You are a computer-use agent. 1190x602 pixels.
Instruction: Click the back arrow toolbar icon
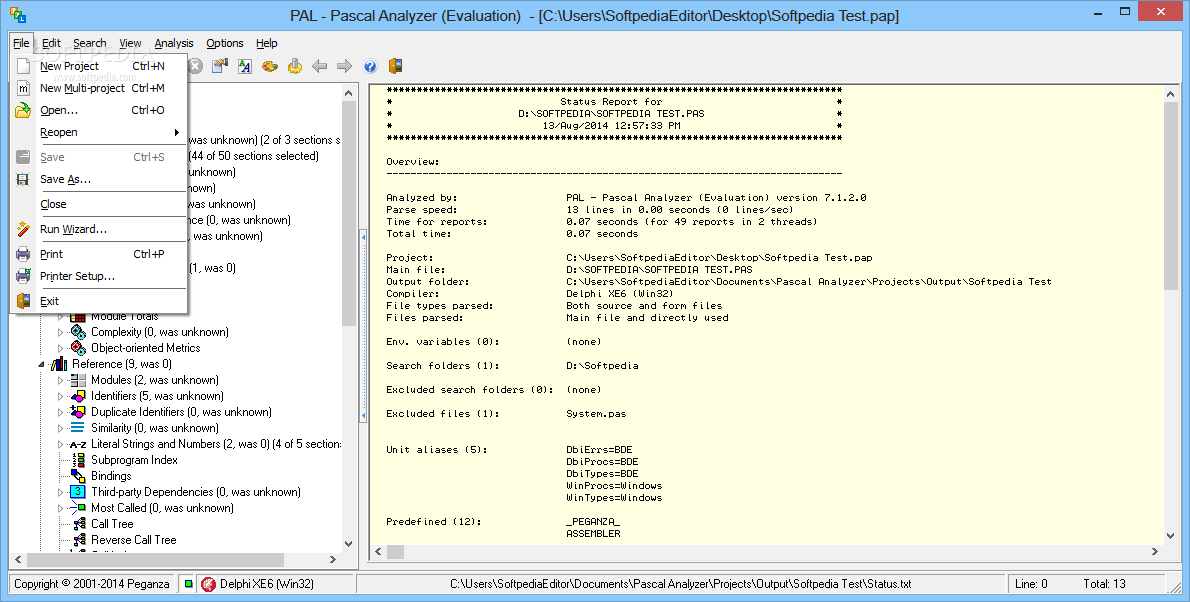(320, 66)
